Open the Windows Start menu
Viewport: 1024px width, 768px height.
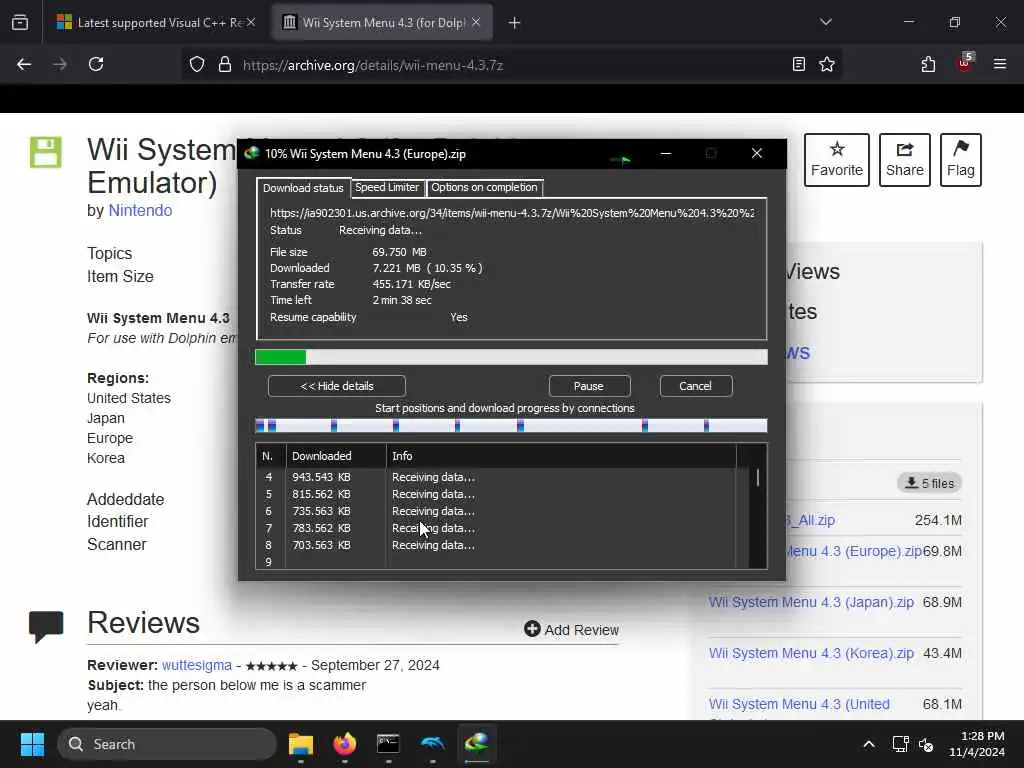32,744
